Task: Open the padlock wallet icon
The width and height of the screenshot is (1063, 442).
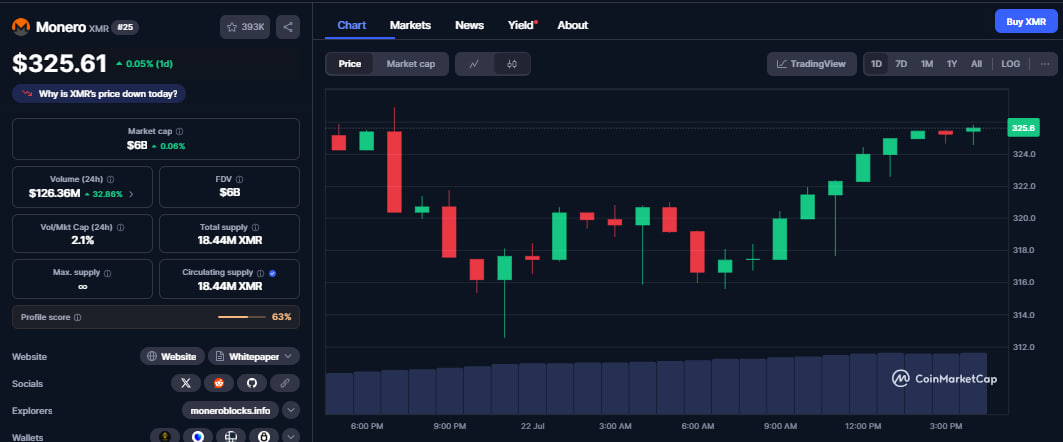Action: point(264,437)
